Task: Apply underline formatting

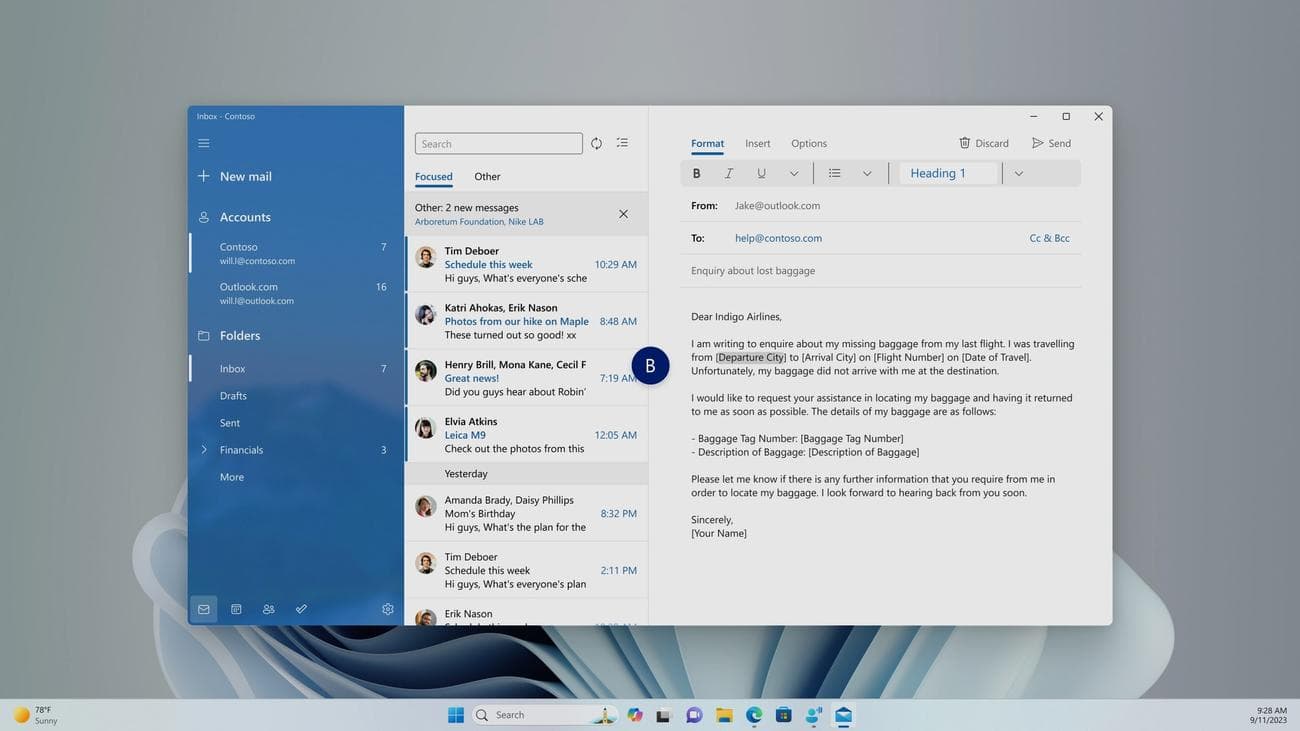Action: (761, 172)
